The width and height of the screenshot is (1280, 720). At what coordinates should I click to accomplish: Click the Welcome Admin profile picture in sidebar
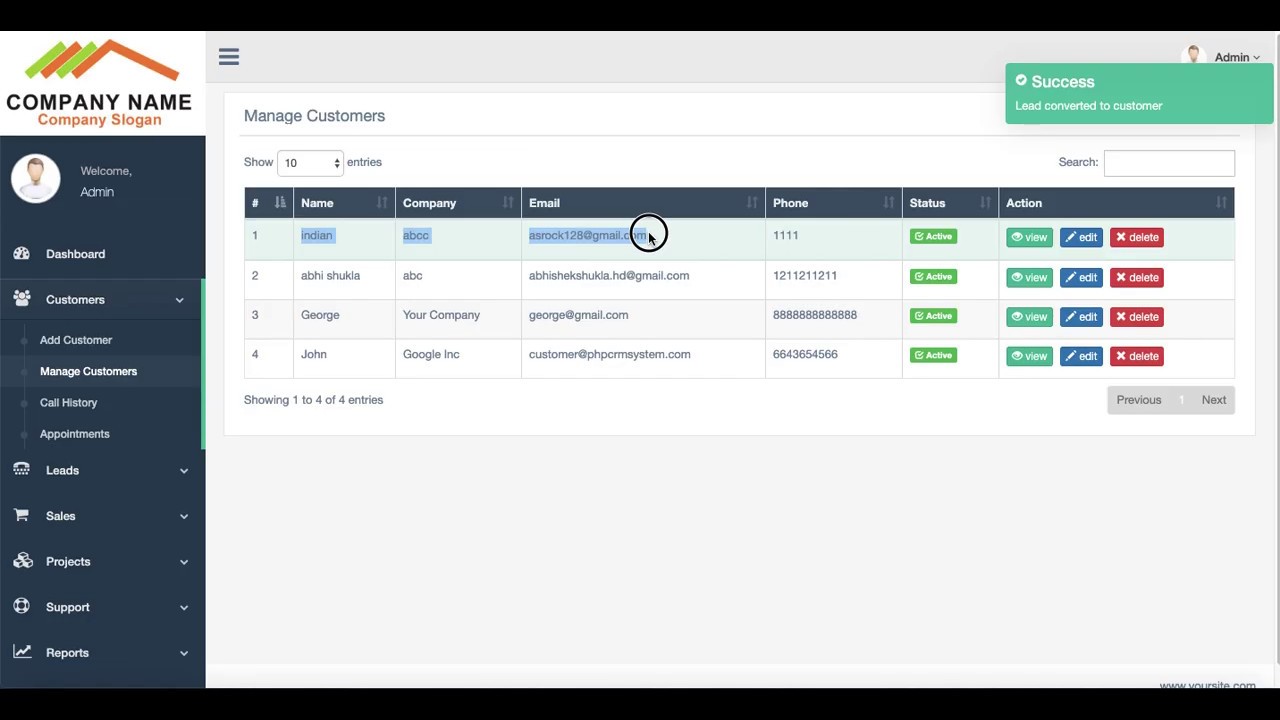tap(36, 180)
